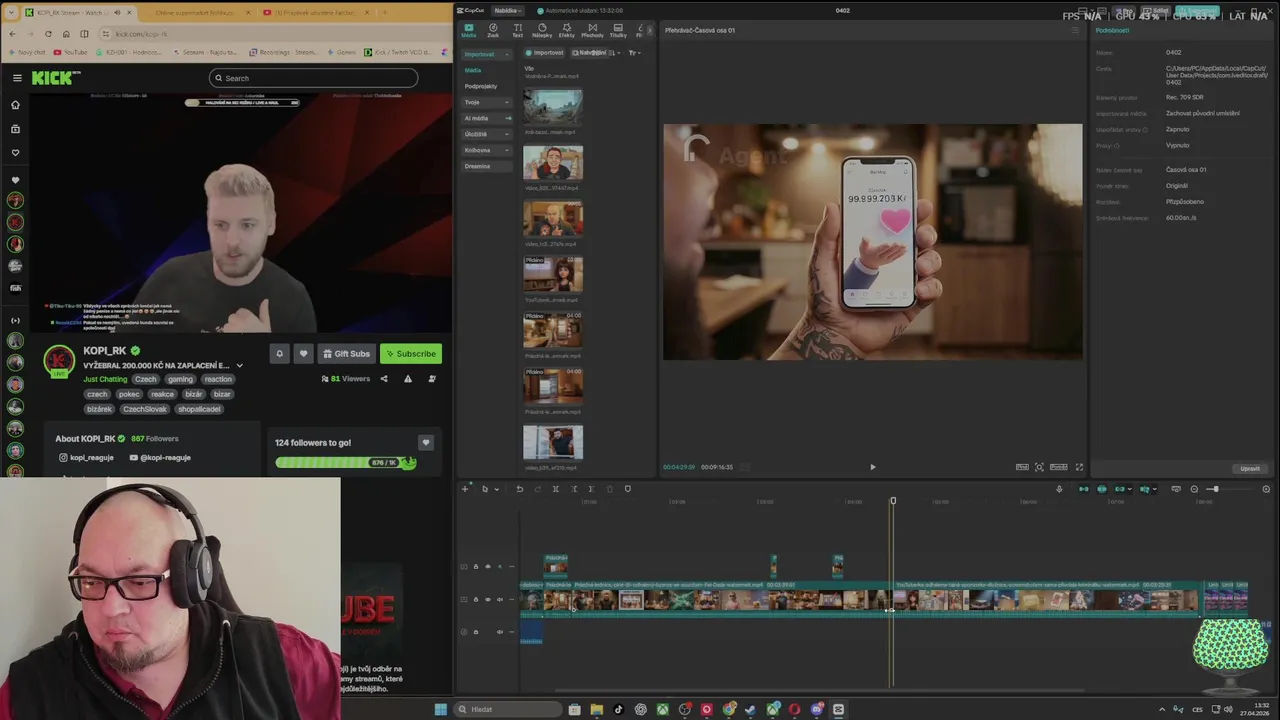This screenshot has width=1280, height=720.
Task: Start voiceover recording with microphone icon
Action: click(1059, 489)
